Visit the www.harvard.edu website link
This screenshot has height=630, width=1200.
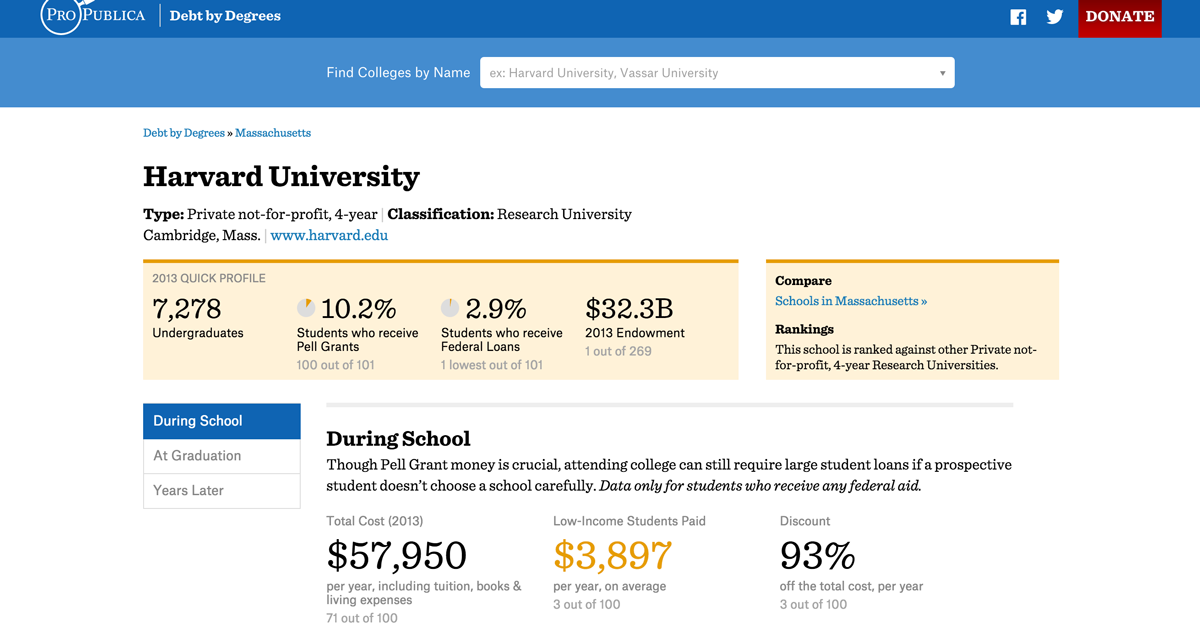pyautogui.click(x=329, y=235)
